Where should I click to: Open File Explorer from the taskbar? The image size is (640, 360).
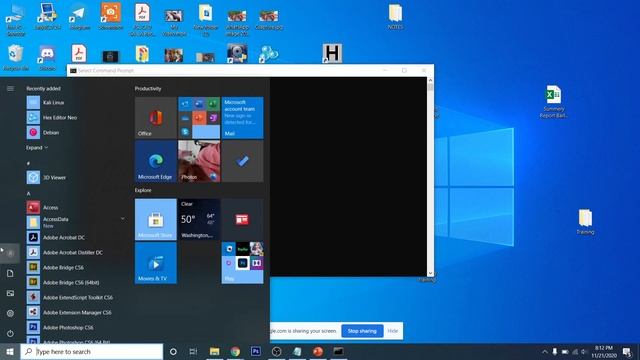point(215,351)
